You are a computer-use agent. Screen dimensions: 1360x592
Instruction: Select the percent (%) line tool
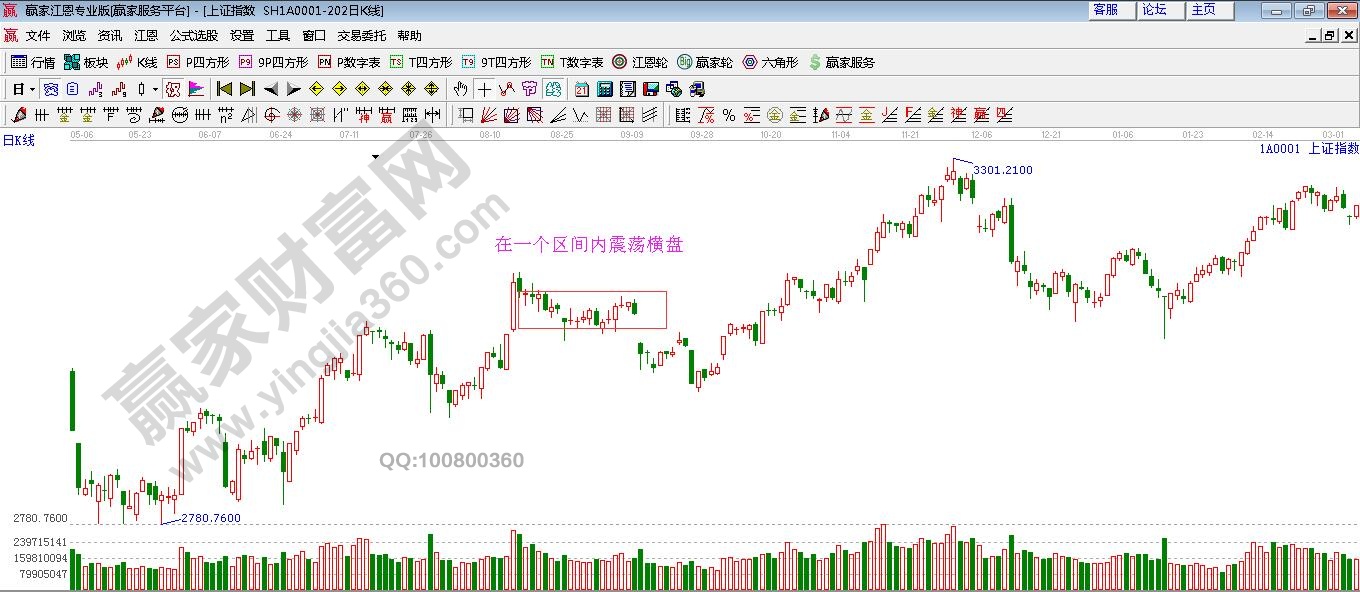point(729,115)
